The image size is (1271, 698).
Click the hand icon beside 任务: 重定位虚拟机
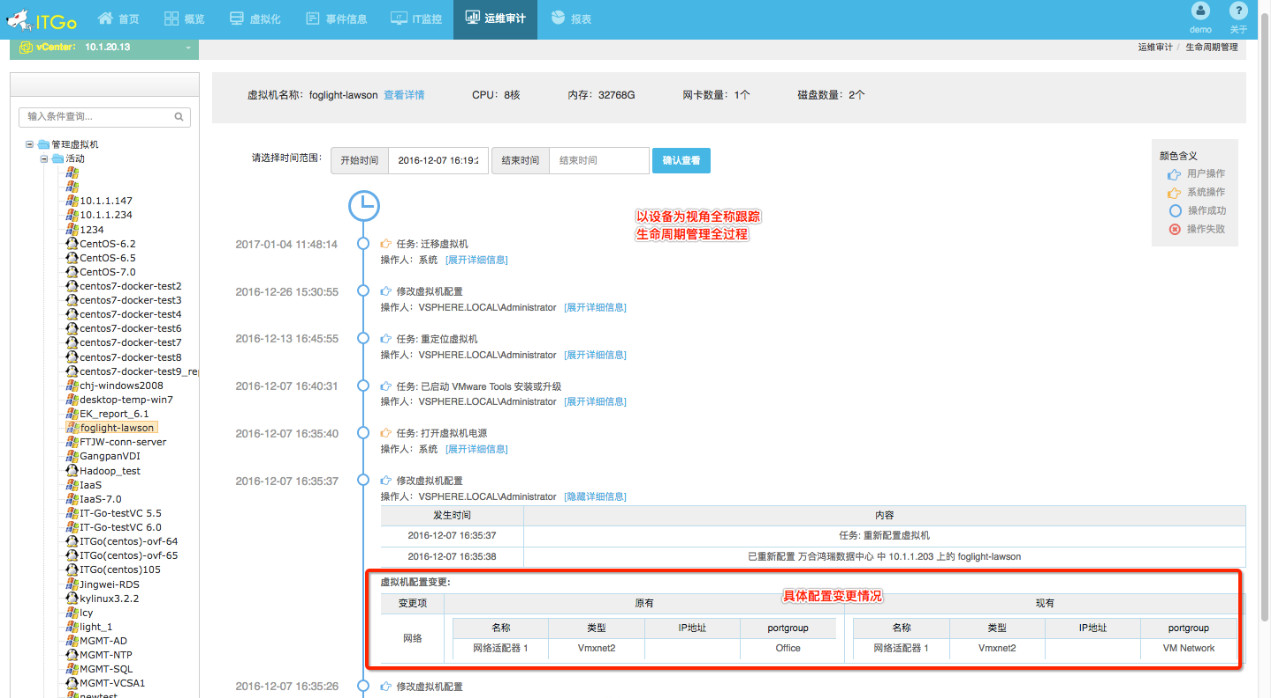pyautogui.click(x=387, y=339)
